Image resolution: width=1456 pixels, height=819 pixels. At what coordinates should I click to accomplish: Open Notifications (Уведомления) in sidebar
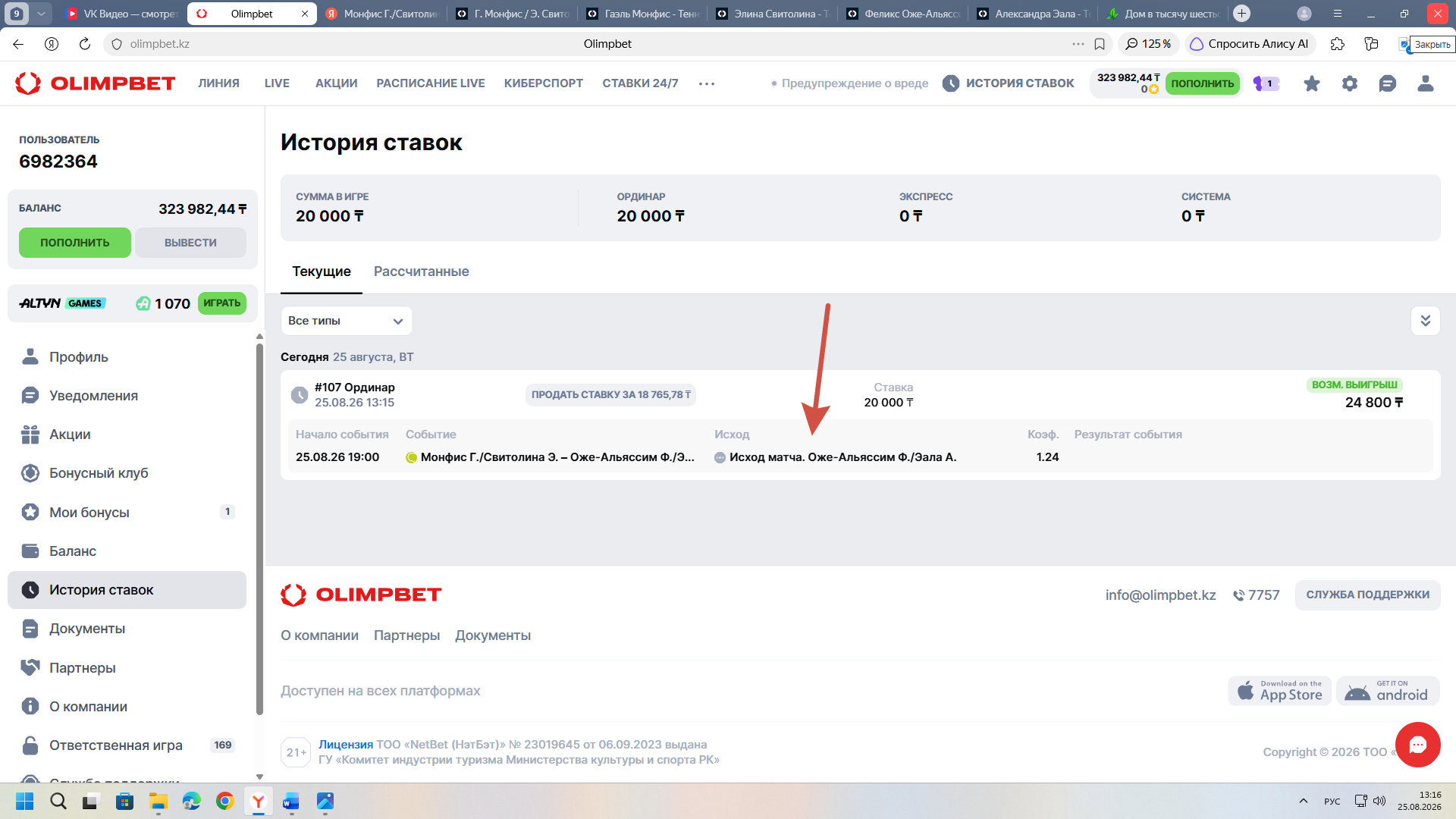coord(127,396)
